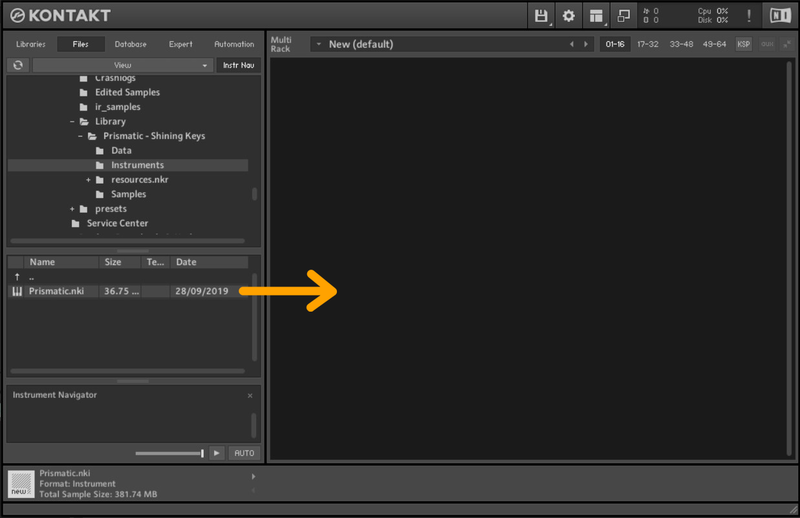The height and width of the screenshot is (518, 800).
Task: Click the NI logo in header
Action: tap(780, 16)
